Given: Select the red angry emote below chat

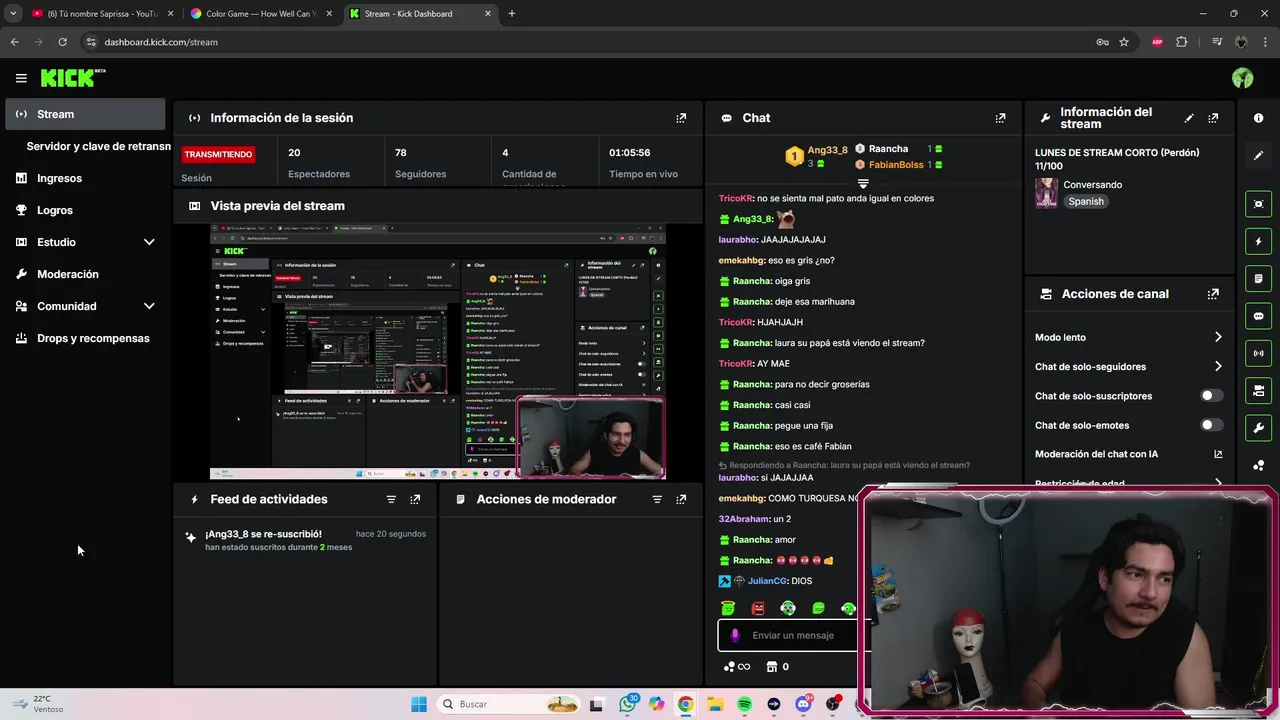Looking at the screenshot, I should [x=758, y=608].
